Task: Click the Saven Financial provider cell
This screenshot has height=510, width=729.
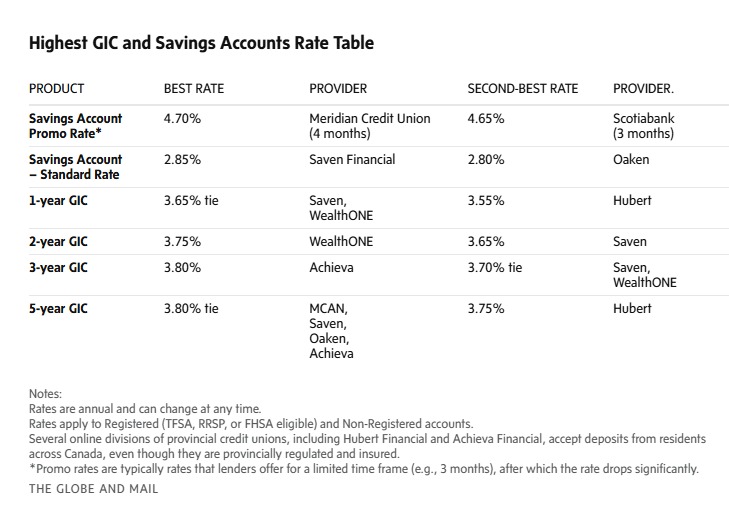Action: pyautogui.click(x=352, y=159)
